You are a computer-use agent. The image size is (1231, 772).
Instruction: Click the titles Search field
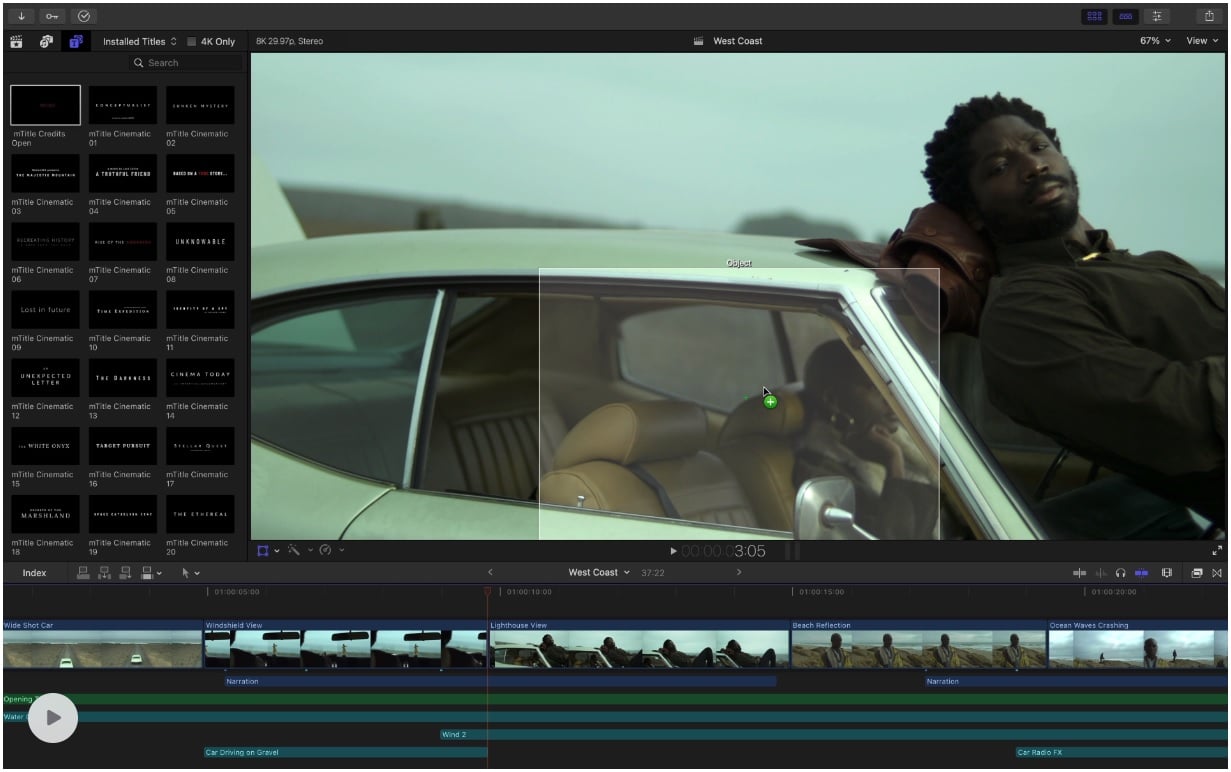click(x=186, y=63)
